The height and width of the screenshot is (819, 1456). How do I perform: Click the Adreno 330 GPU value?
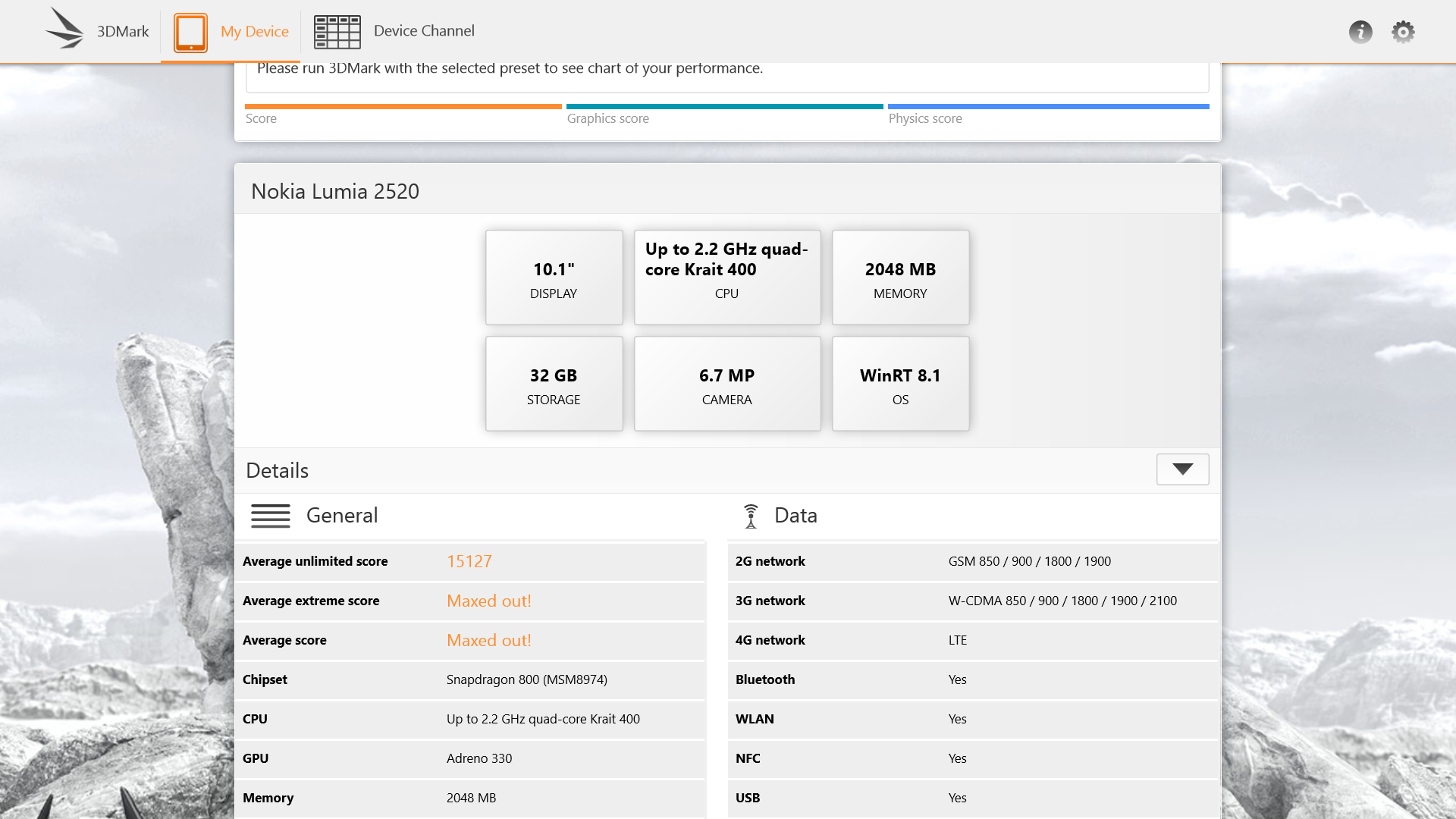click(x=479, y=758)
